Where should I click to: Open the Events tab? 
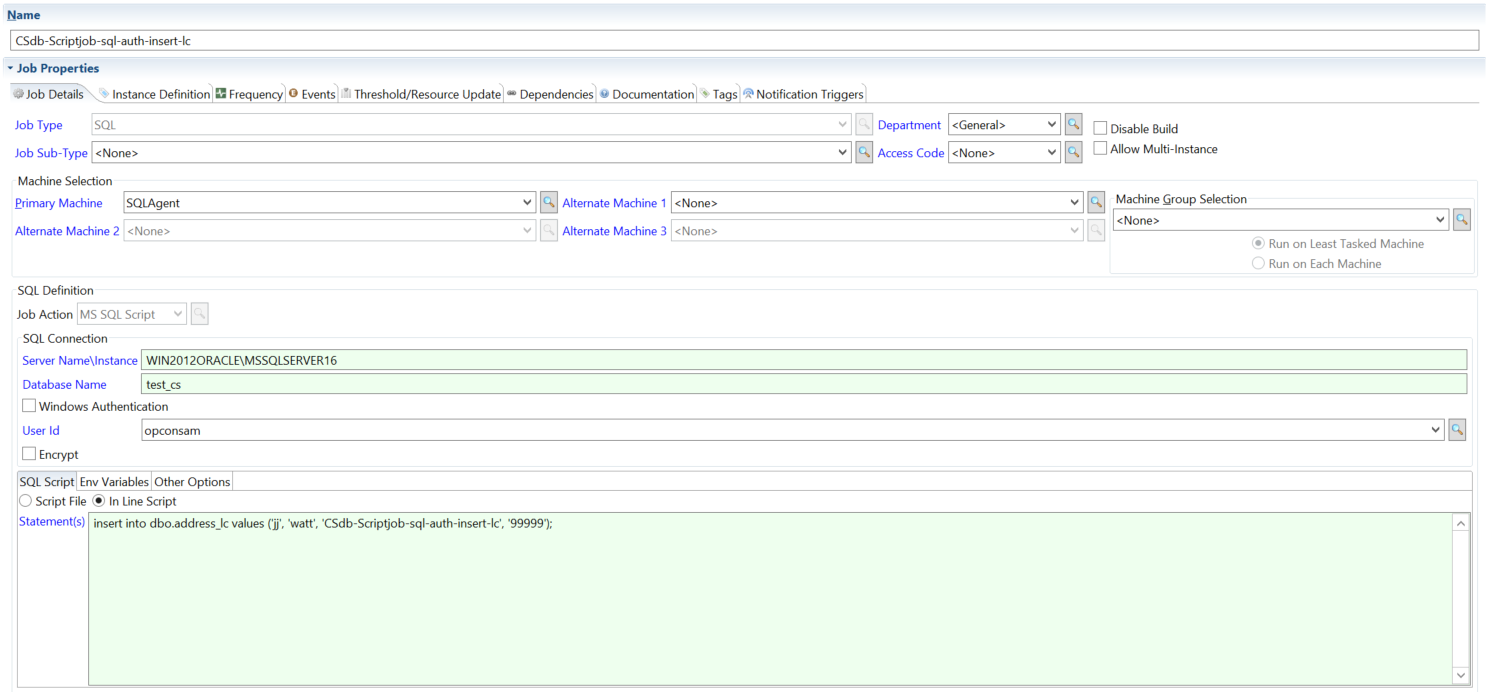pyautogui.click(x=312, y=94)
